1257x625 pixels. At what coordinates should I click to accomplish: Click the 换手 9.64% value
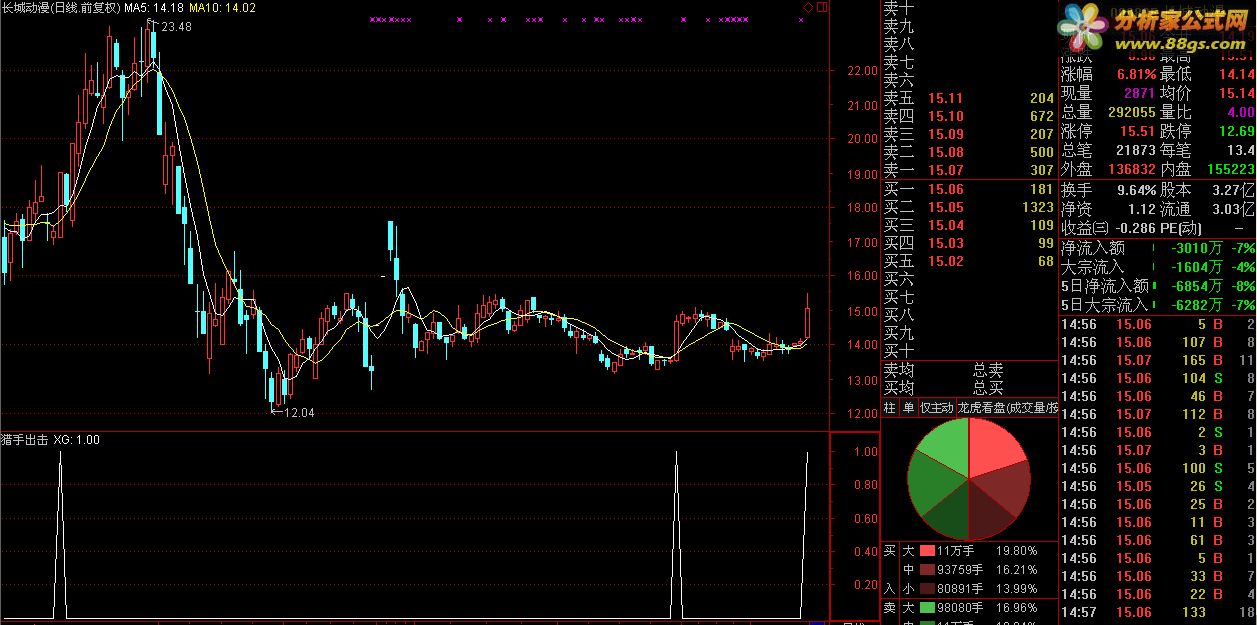coord(1136,189)
